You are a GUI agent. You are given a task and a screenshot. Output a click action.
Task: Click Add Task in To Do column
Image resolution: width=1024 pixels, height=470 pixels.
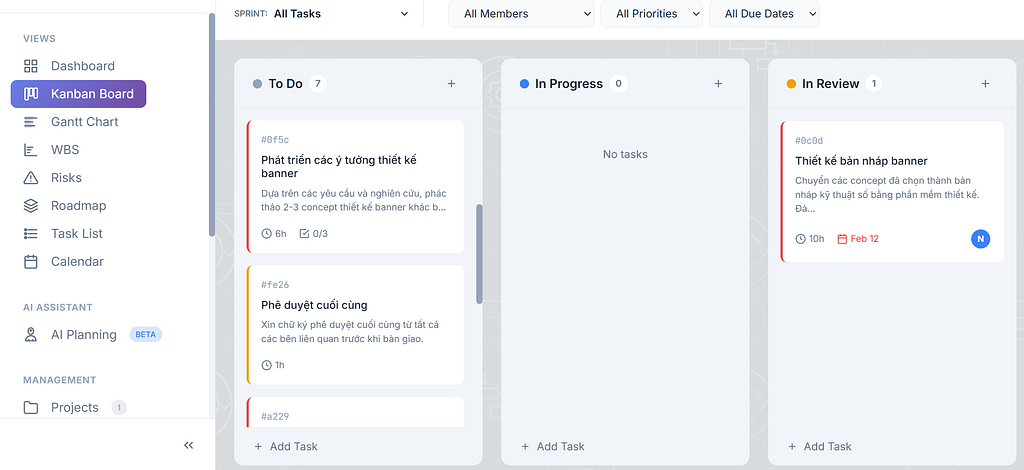[x=286, y=446]
